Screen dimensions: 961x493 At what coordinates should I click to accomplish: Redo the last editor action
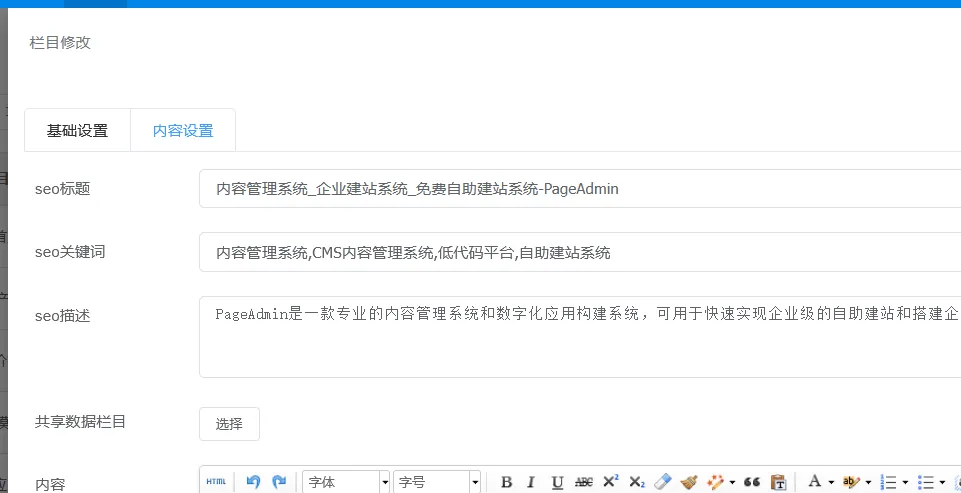click(x=279, y=482)
